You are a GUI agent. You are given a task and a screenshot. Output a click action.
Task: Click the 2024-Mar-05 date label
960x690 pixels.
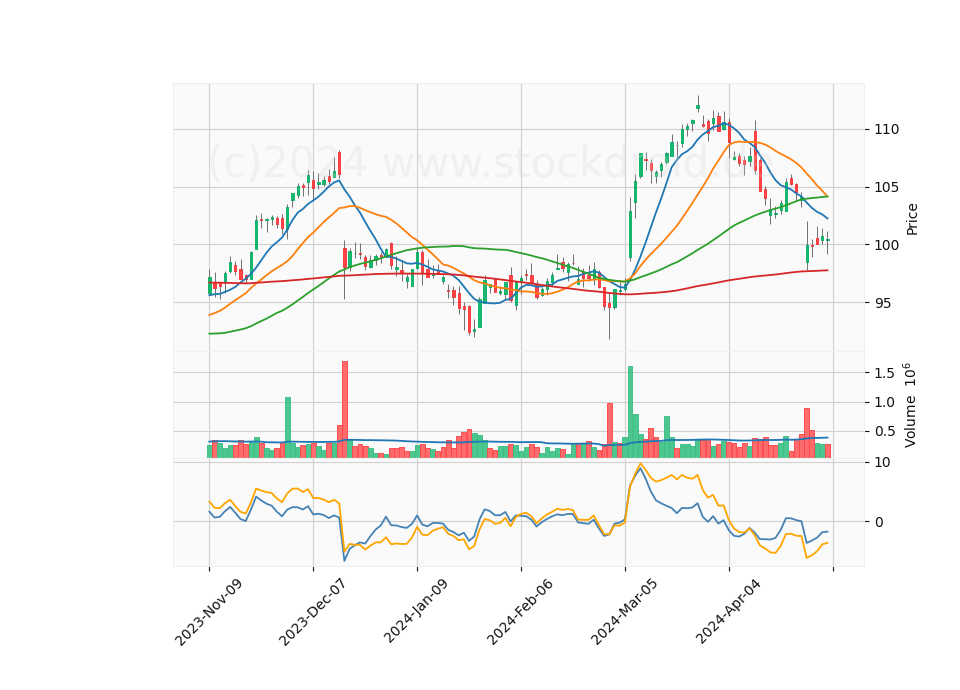(624, 611)
